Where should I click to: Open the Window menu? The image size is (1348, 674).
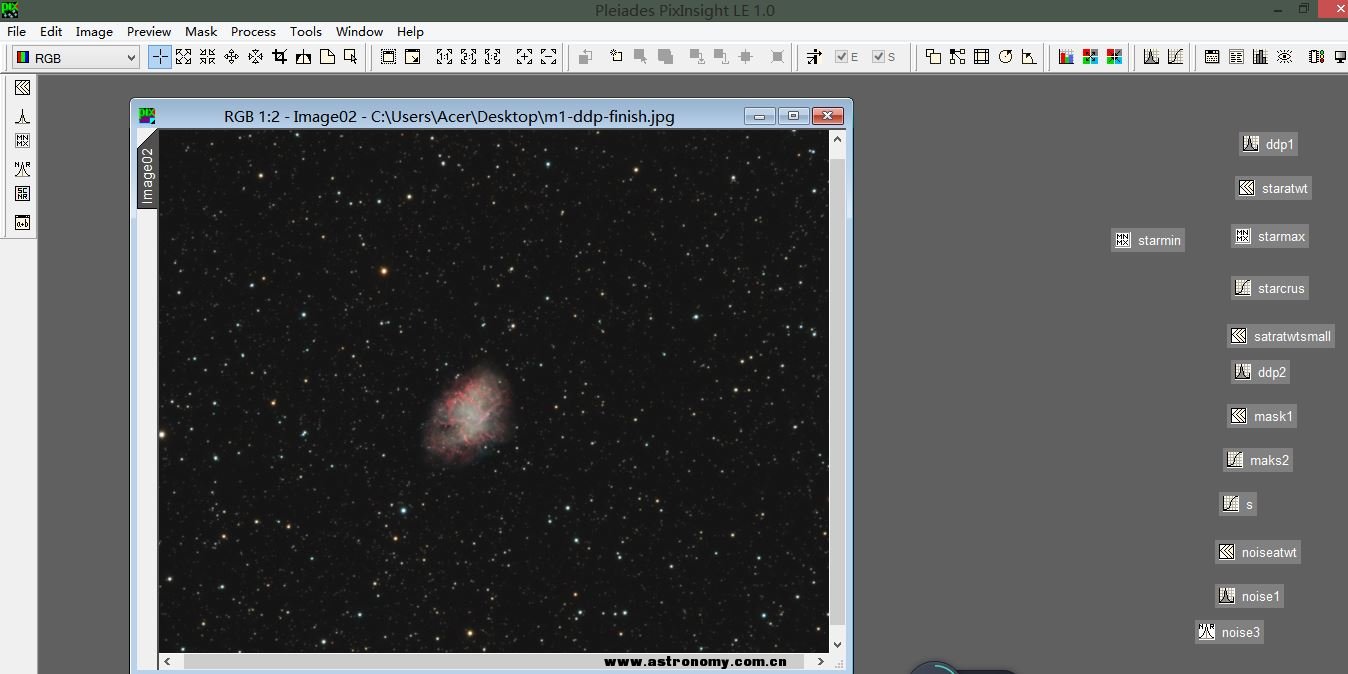359,31
